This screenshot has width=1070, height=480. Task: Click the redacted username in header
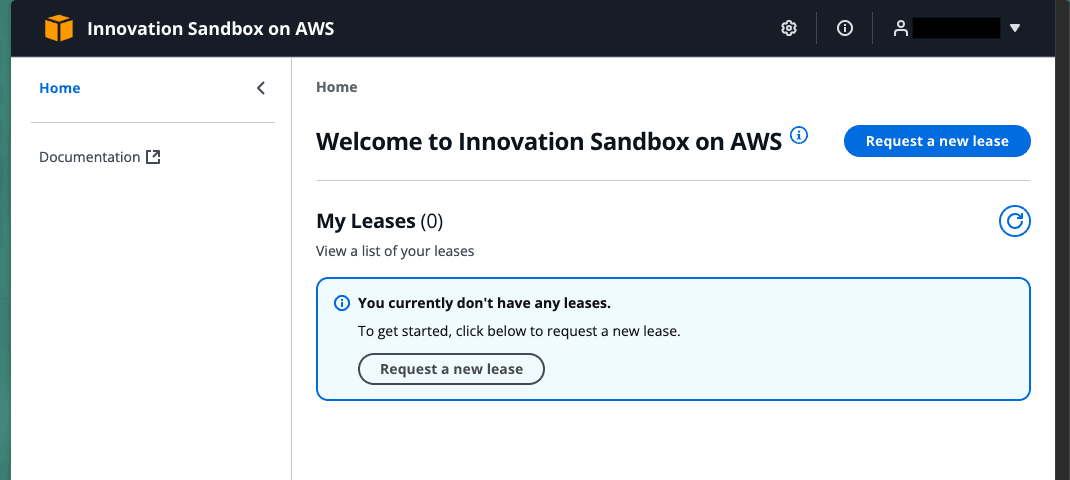tap(956, 29)
